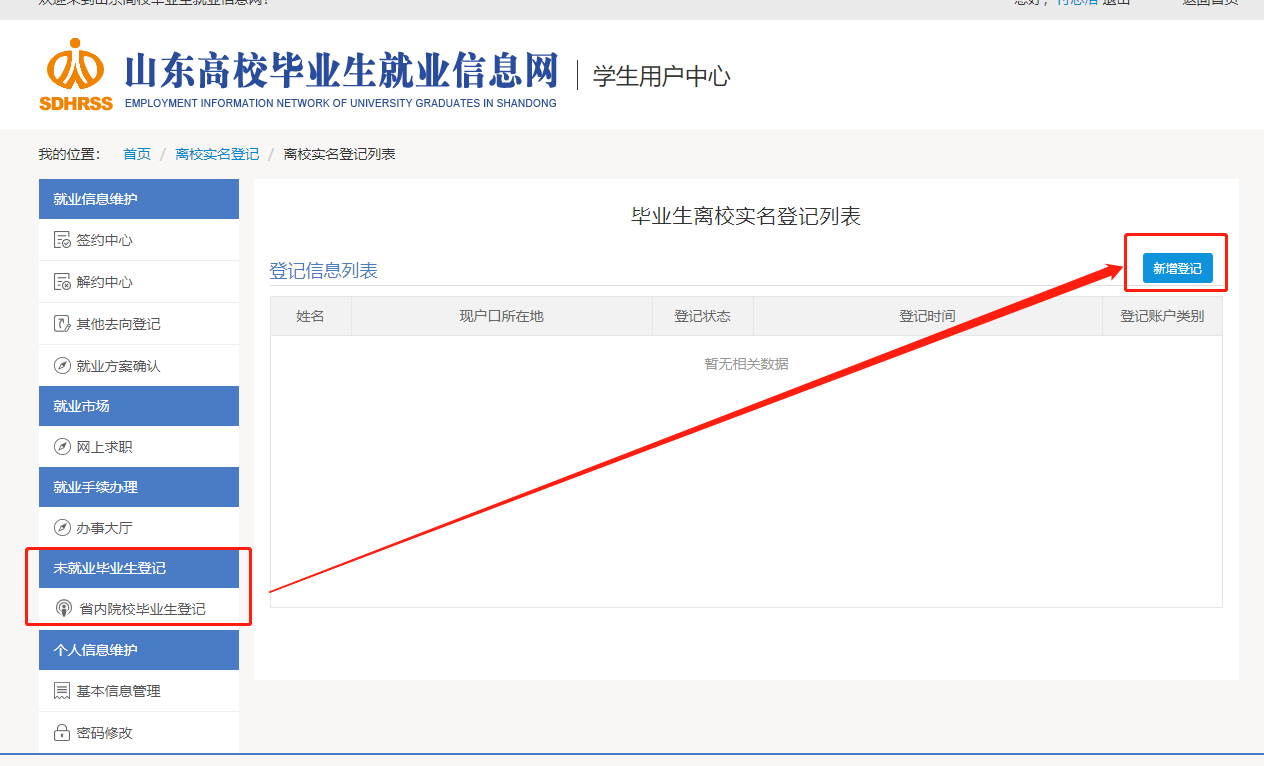1264x766 pixels.
Task: Click the 办事大厅 compass icon
Action: coord(62,528)
